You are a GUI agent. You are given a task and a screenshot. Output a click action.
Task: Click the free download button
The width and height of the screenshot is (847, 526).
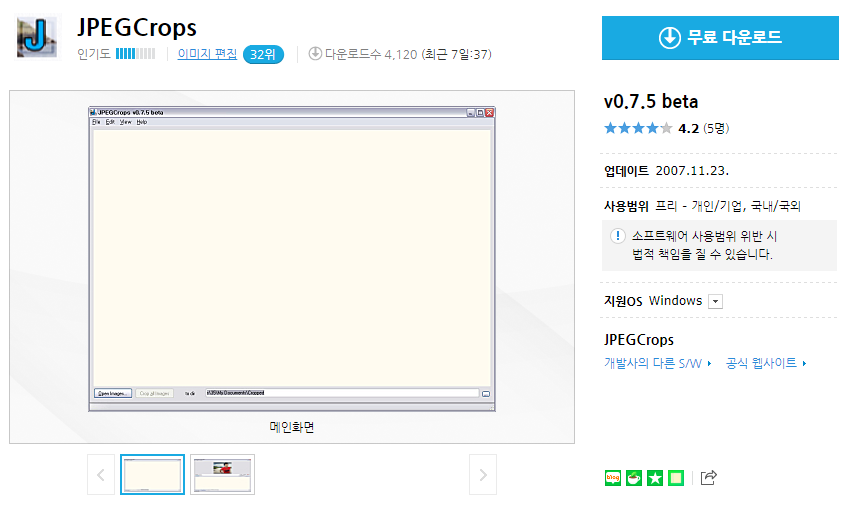[x=720, y=38]
